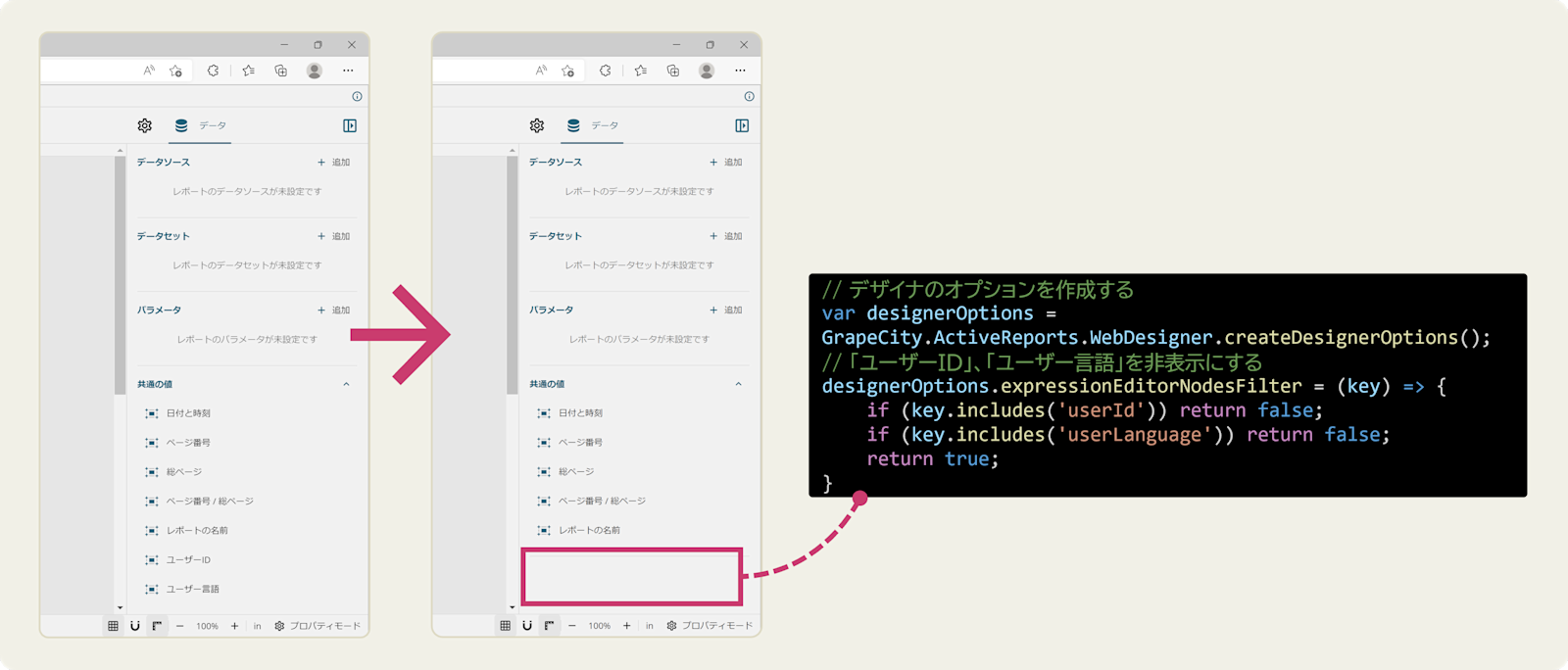The width and height of the screenshot is (1568, 670).
Task: Open collections icon in right browser toolbar
Action: tap(673, 71)
